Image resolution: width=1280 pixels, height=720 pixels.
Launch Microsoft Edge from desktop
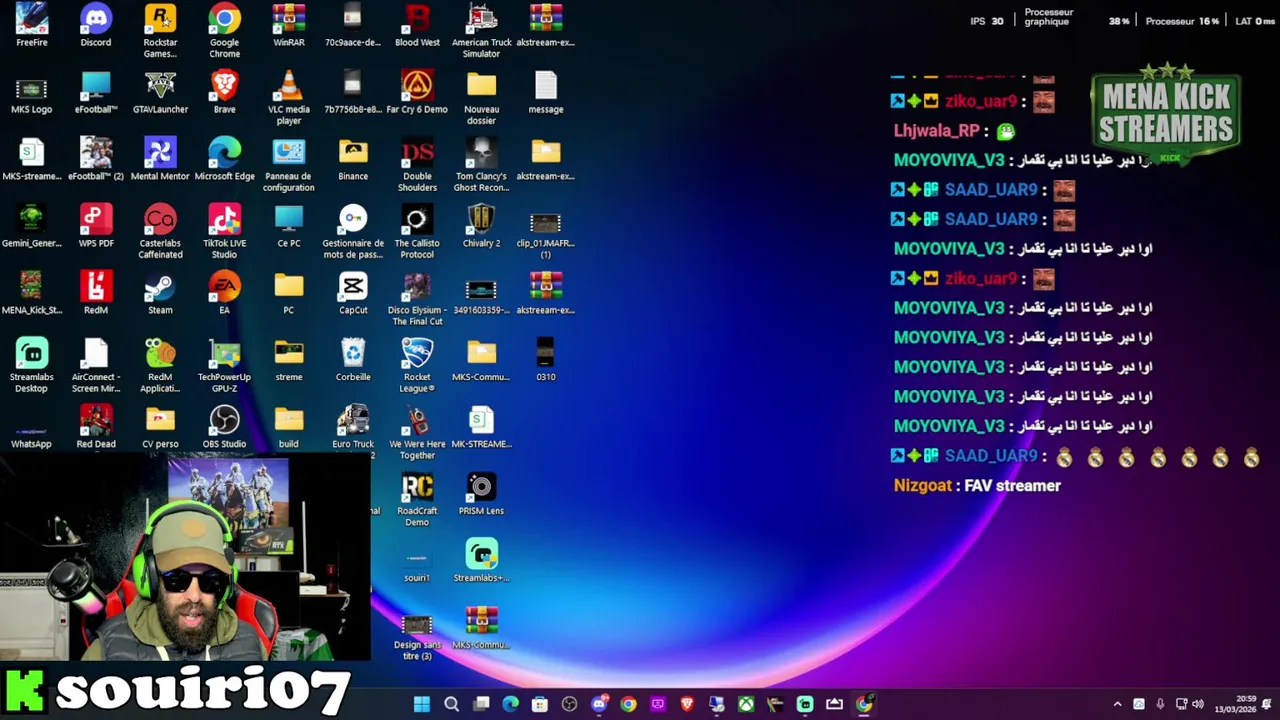224,159
